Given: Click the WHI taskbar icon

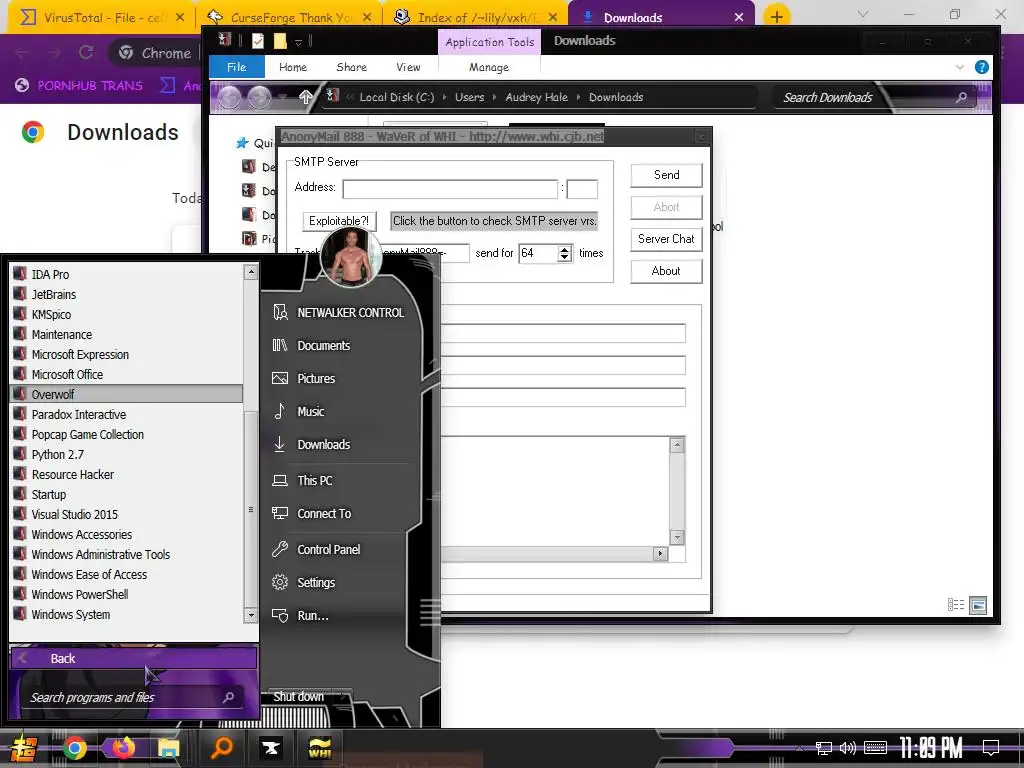Looking at the screenshot, I should coord(319,748).
